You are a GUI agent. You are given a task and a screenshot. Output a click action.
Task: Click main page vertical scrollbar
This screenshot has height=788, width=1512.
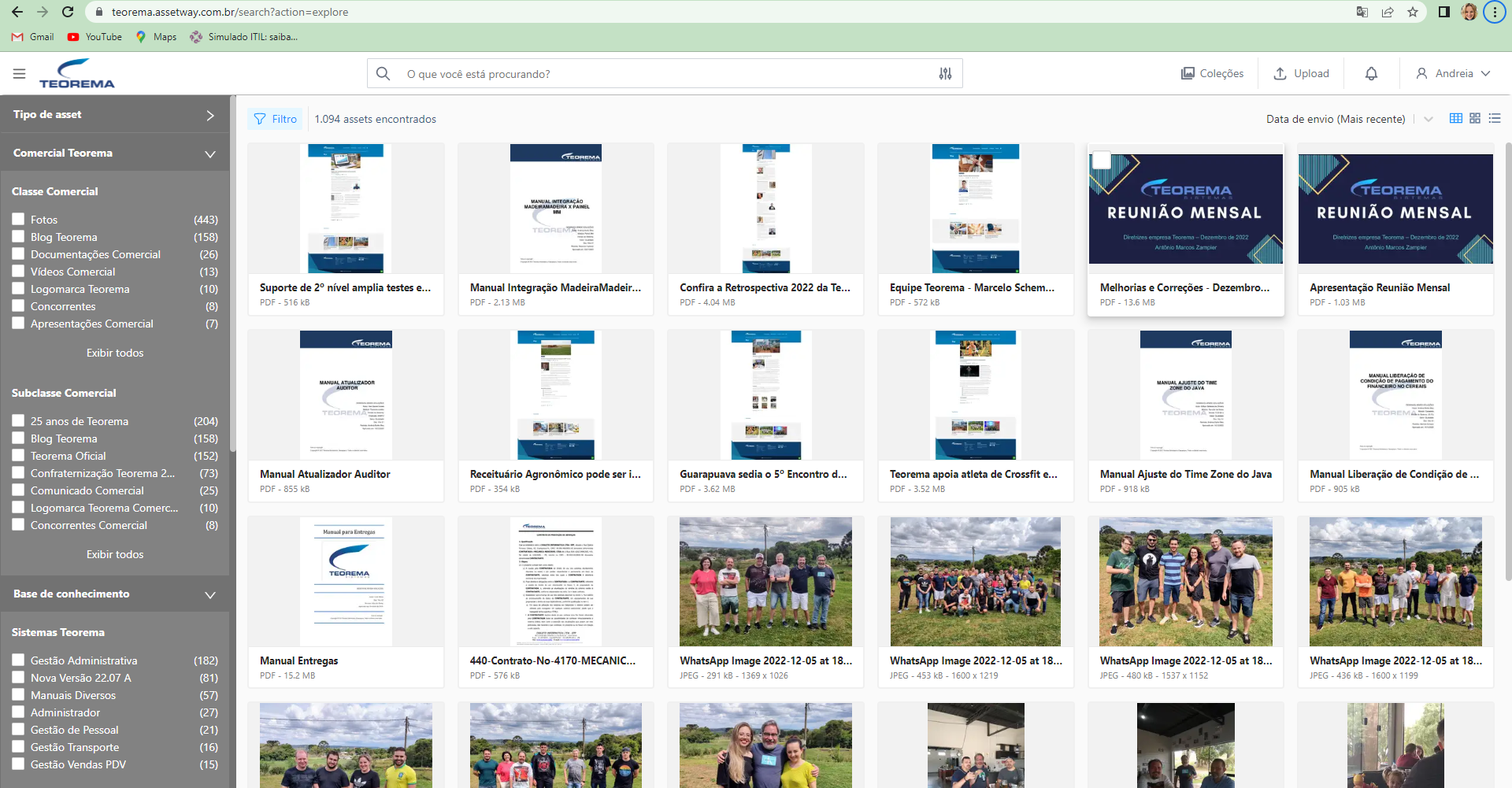1508,362
